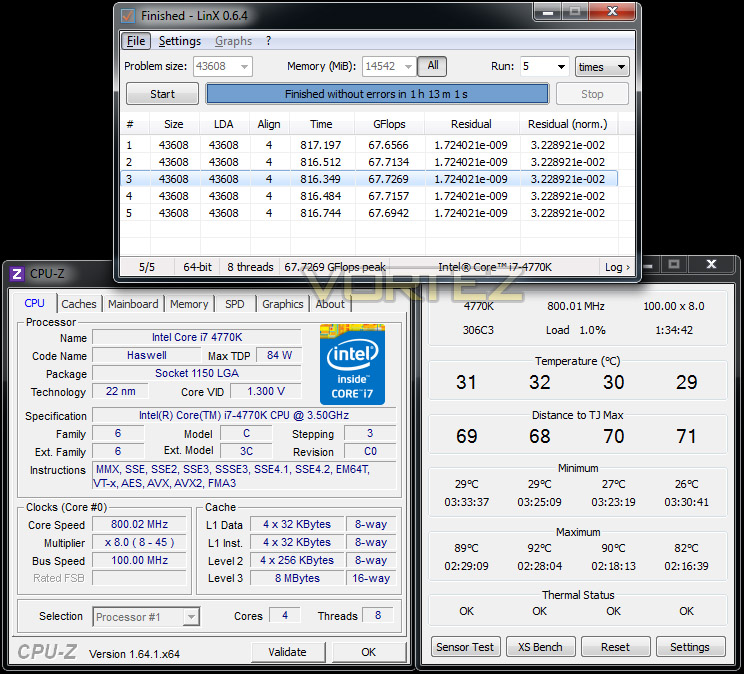Image resolution: width=744 pixels, height=674 pixels.
Task: Switch to the Mainboard tab
Action: point(133,304)
